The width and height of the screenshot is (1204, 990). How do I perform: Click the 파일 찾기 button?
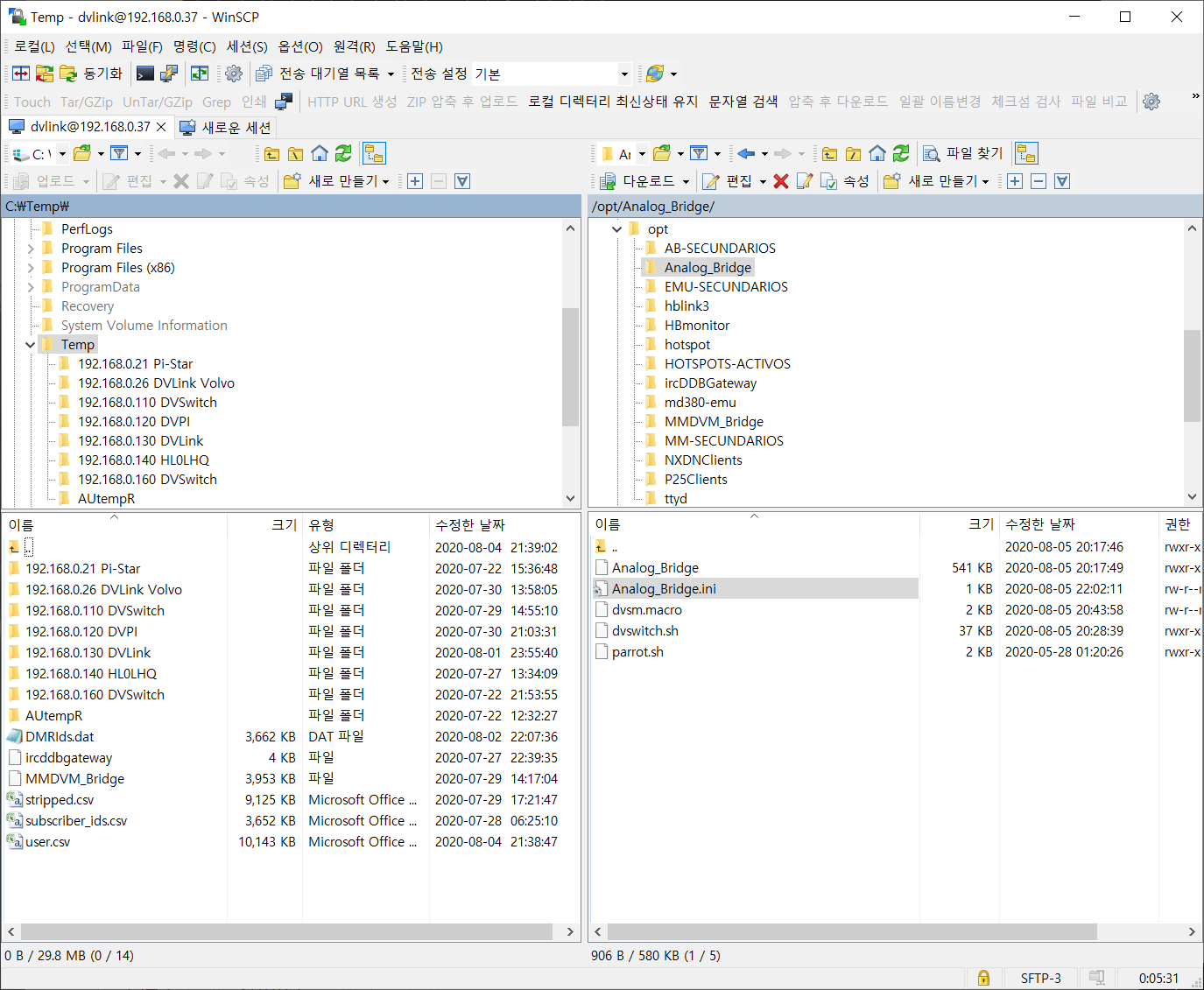[964, 154]
